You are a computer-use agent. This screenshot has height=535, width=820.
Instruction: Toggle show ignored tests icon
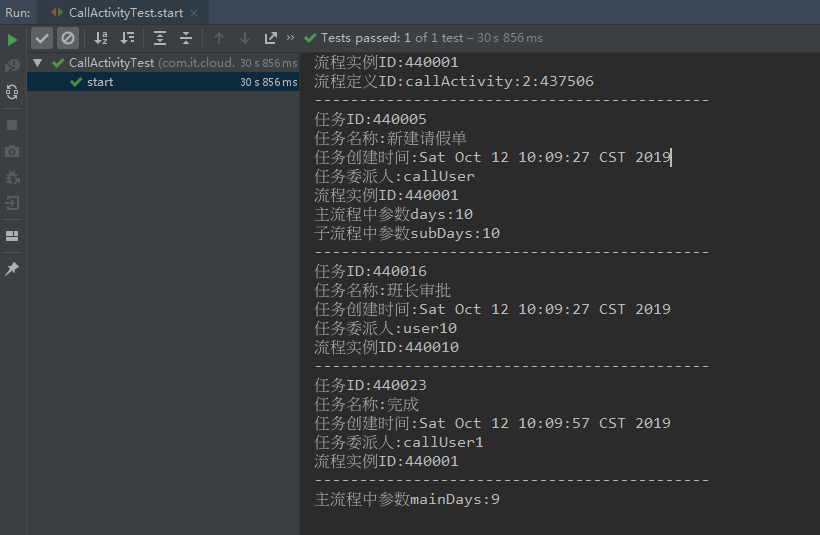pyautogui.click(x=68, y=38)
